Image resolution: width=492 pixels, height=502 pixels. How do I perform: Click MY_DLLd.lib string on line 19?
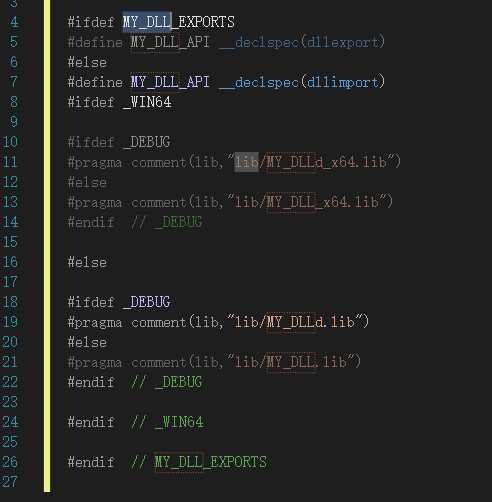(x=311, y=322)
